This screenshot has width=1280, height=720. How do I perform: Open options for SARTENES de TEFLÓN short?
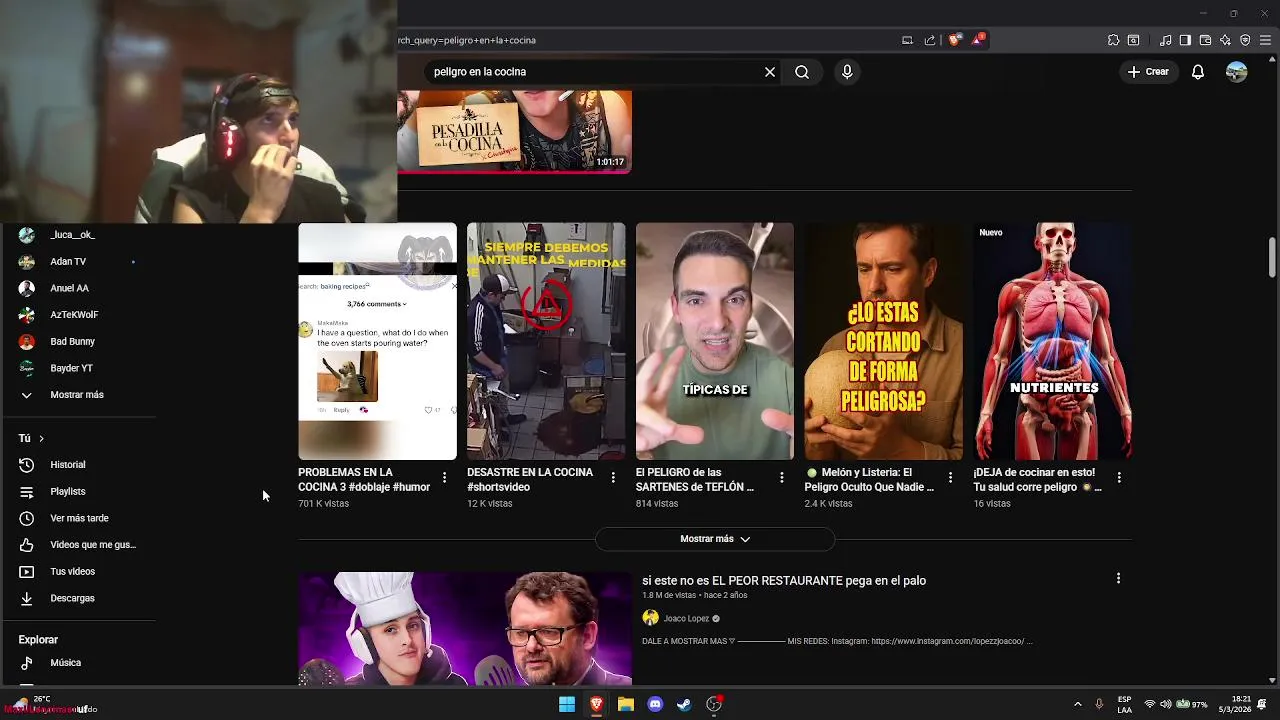pyautogui.click(x=782, y=478)
